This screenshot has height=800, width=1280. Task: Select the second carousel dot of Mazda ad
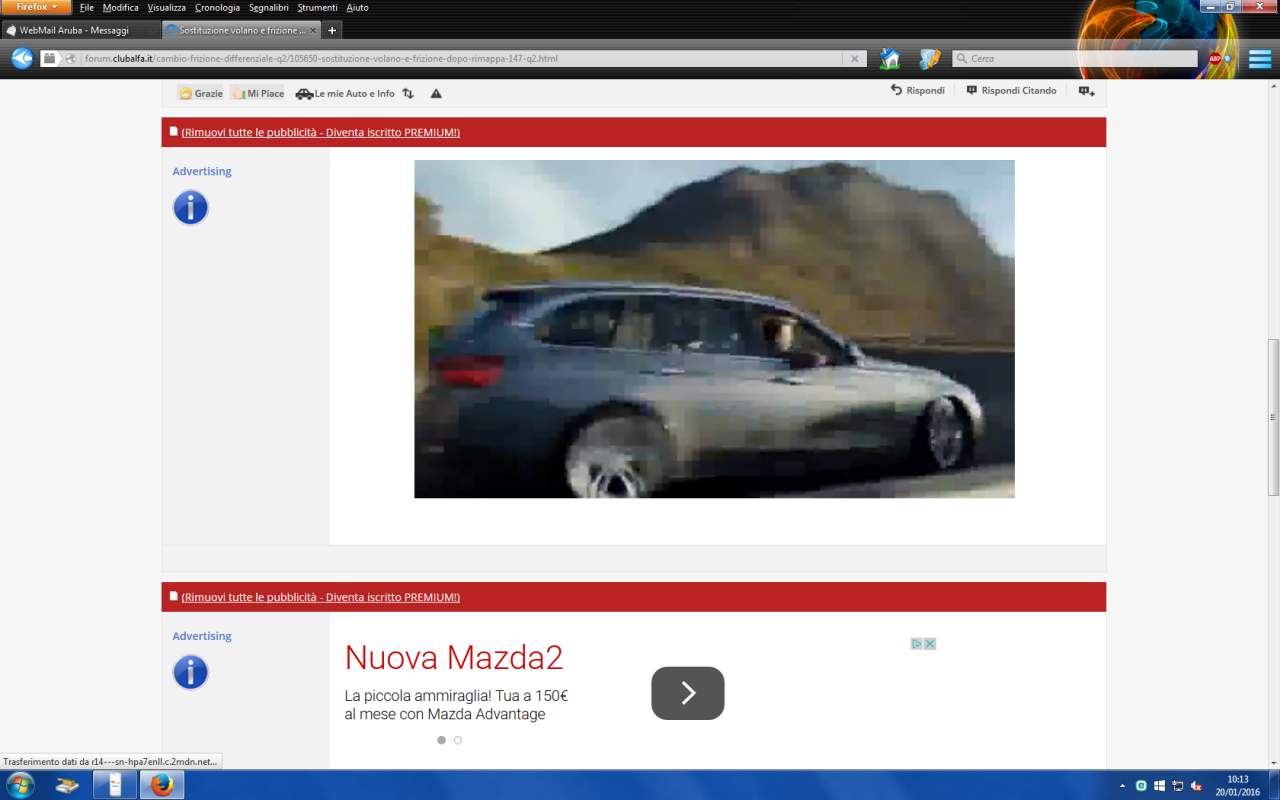[458, 740]
